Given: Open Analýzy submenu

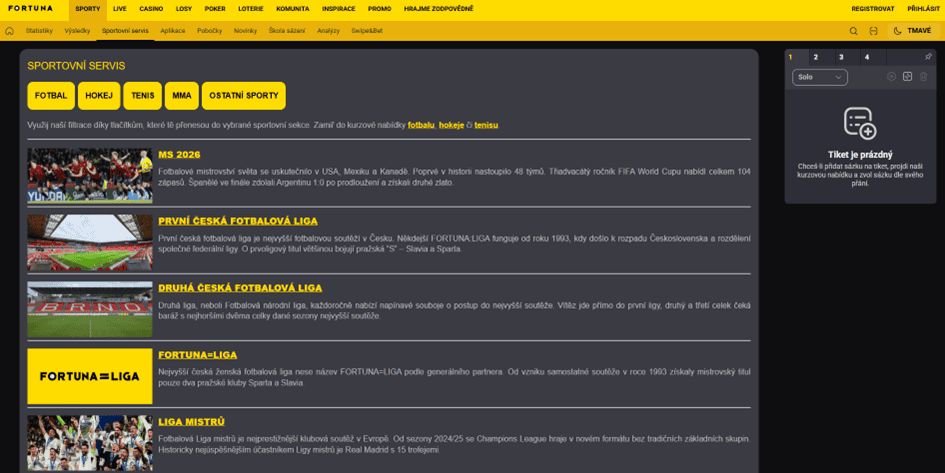Looking at the screenshot, I should click(328, 31).
